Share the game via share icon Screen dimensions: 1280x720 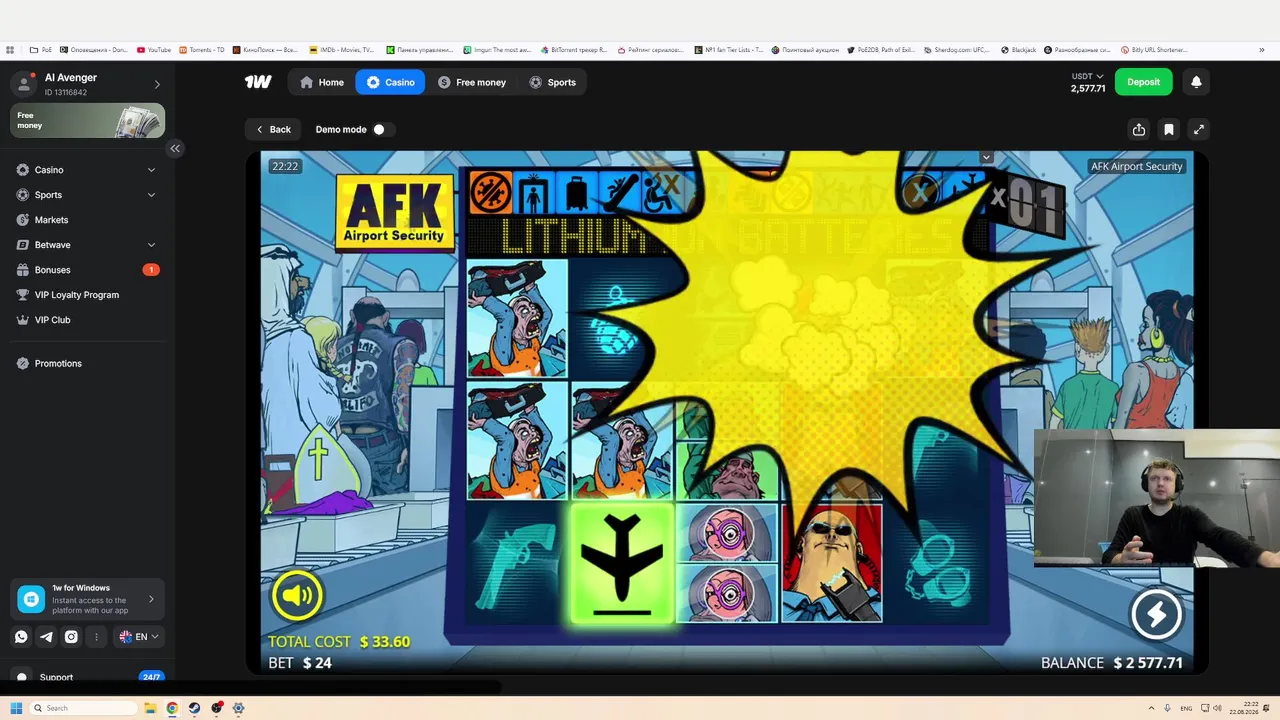pos(1139,129)
